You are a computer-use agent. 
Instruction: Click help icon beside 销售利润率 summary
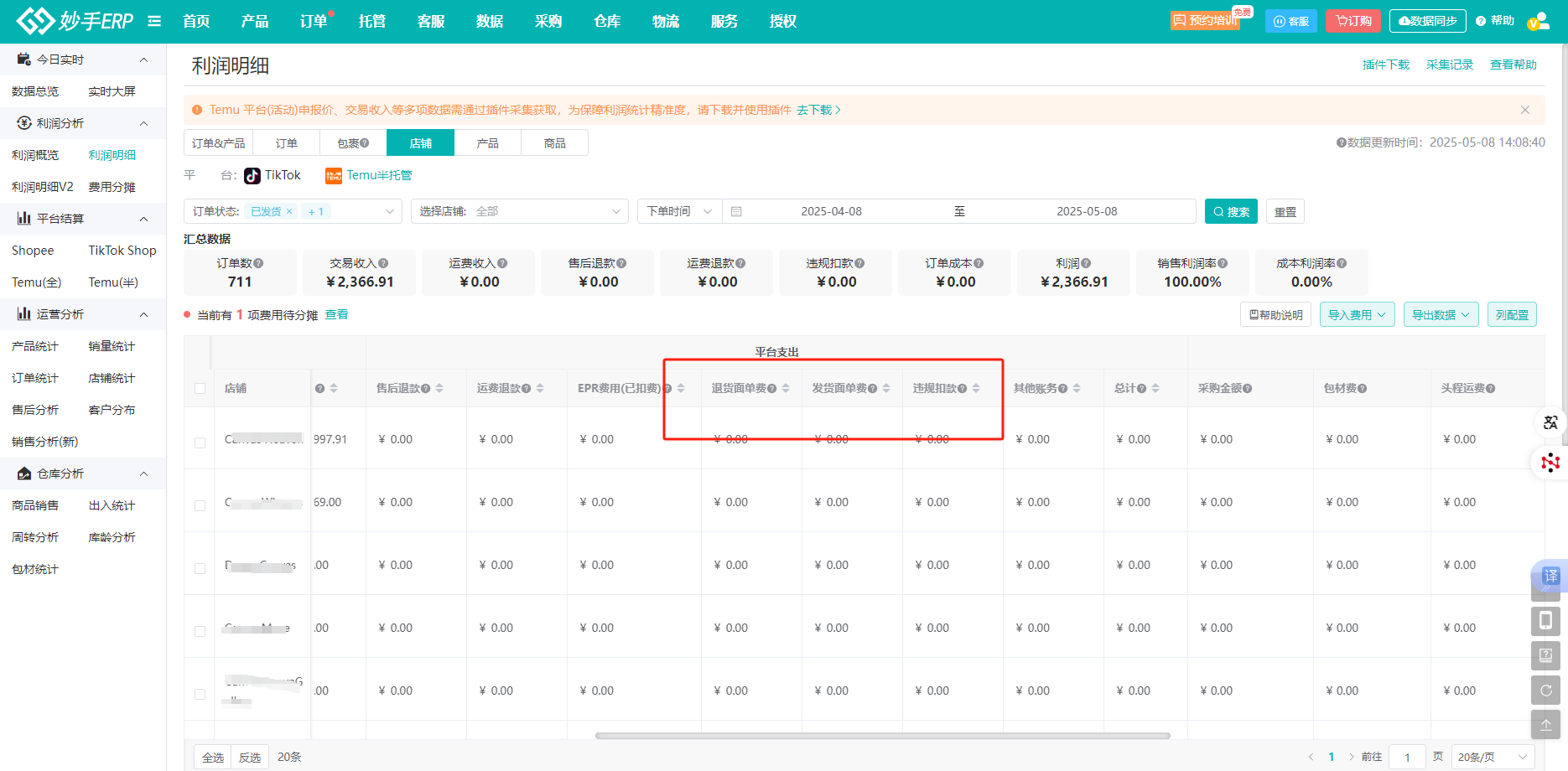[1223, 263]
